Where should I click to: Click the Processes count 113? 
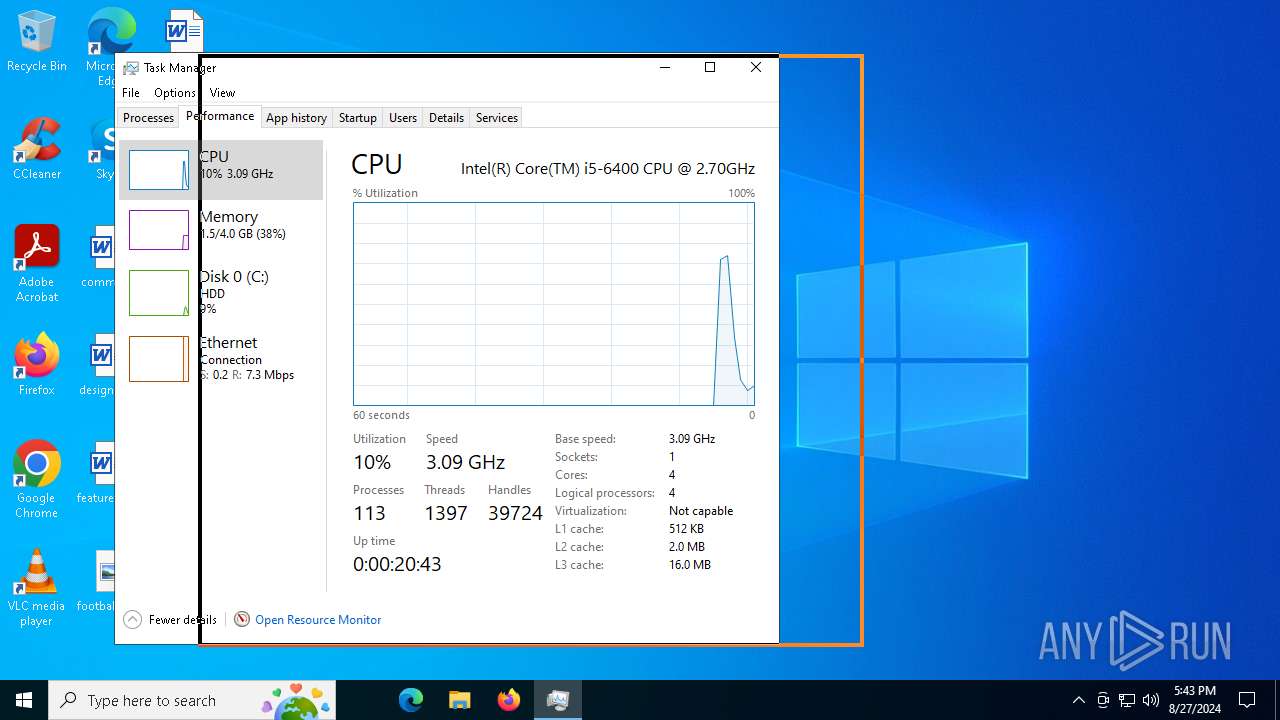click(369, 513)
